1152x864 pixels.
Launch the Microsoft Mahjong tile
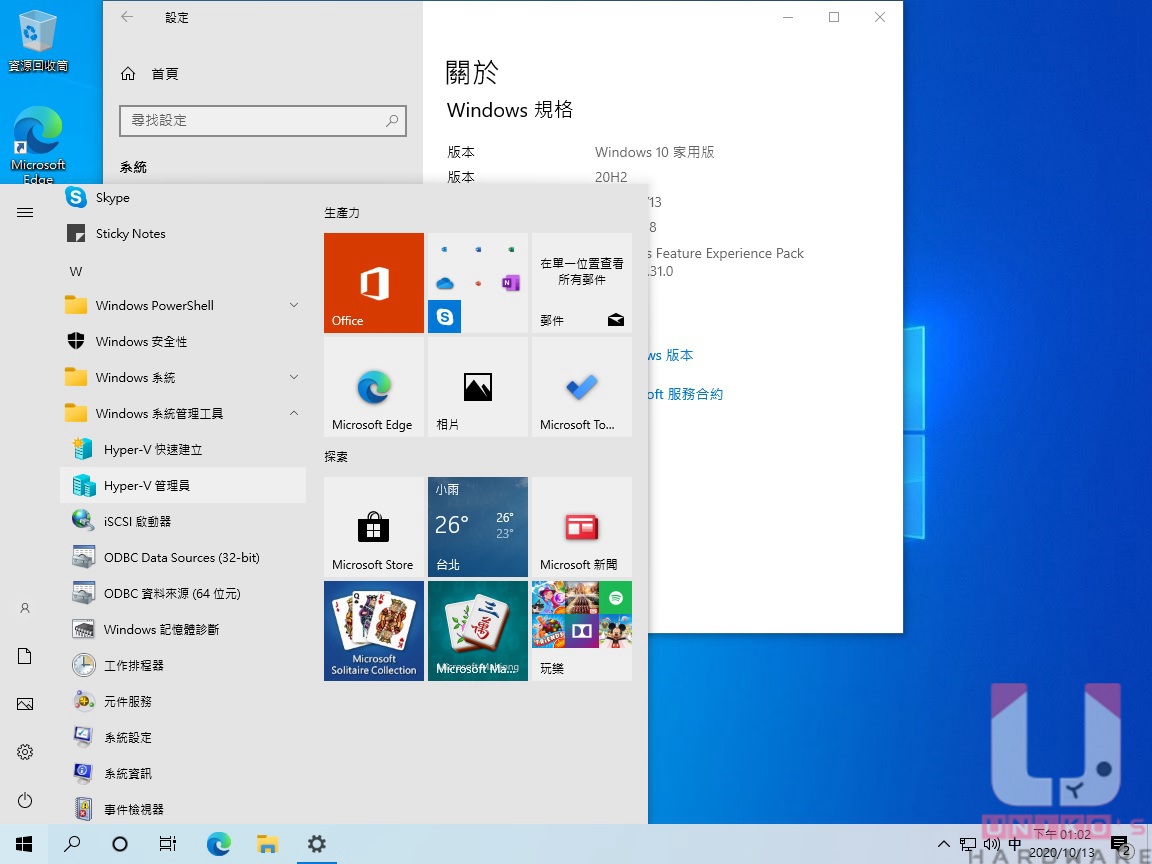[478, 631]
